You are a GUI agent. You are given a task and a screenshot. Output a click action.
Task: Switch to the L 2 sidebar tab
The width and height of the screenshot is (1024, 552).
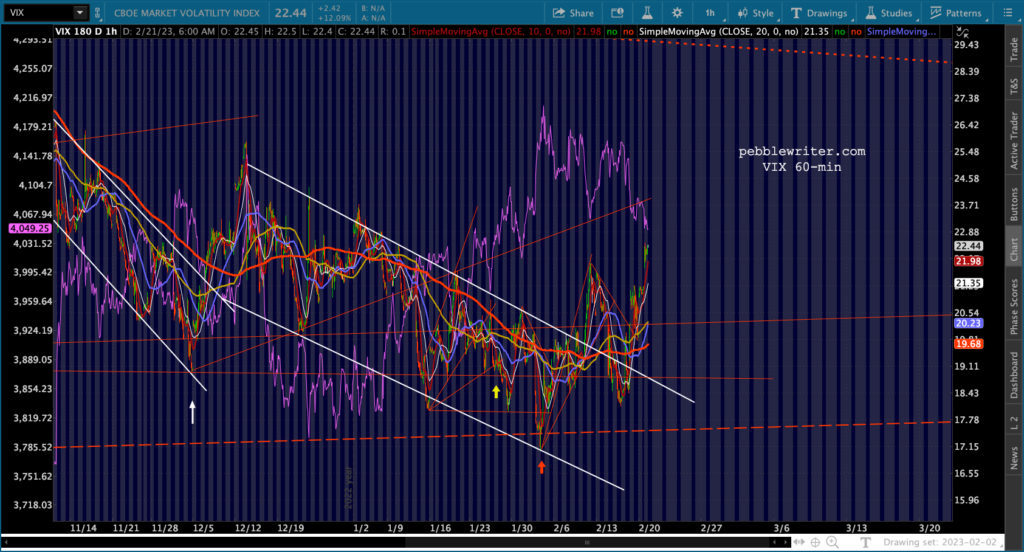pyautogui.click(x=1014, y=423)
